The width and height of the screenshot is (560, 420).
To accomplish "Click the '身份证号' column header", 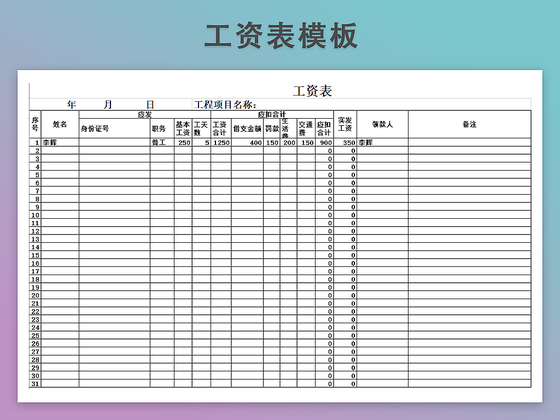I will click(115, 129).
